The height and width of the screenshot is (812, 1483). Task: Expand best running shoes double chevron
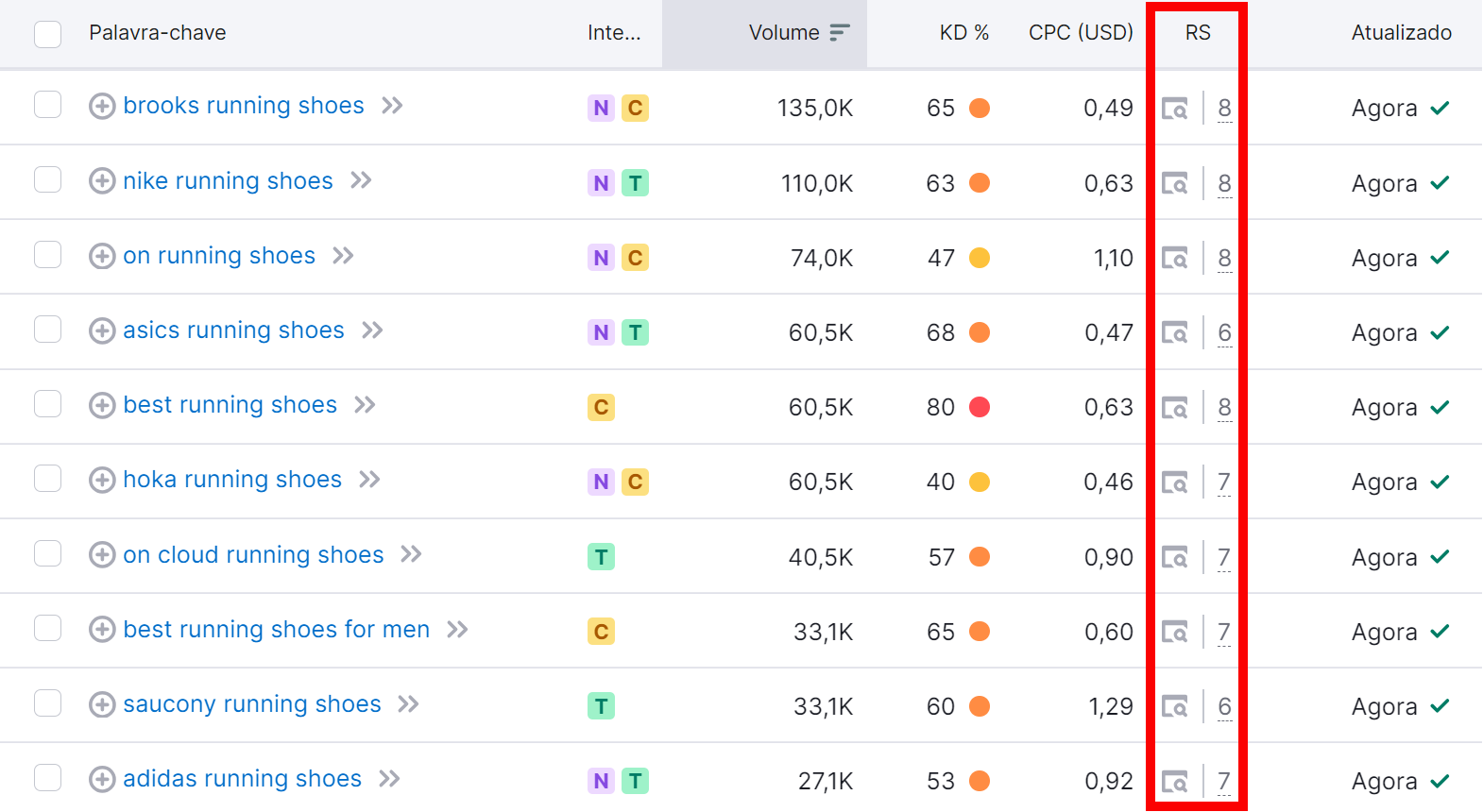click(365, 405)
